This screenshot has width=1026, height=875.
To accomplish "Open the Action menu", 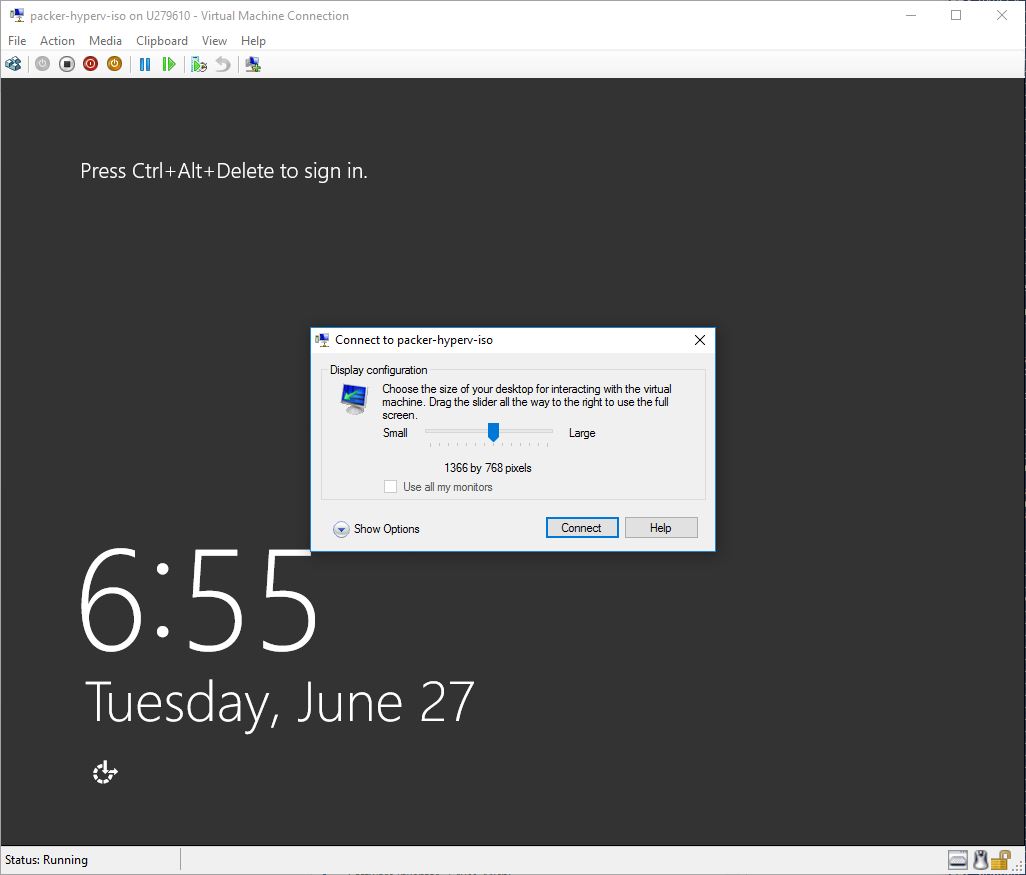I will [57, 40].
